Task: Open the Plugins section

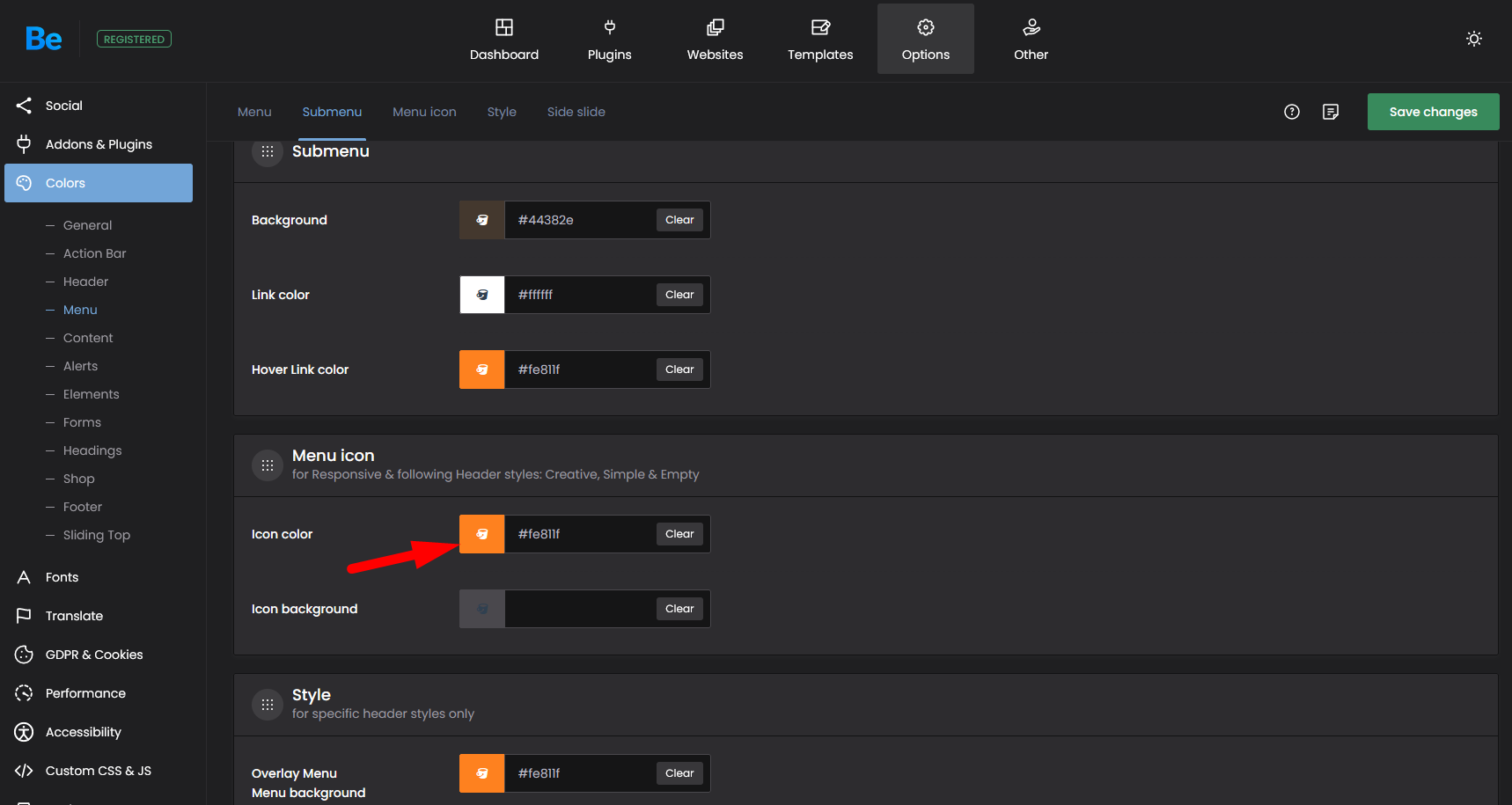Action: pos(610,39)
